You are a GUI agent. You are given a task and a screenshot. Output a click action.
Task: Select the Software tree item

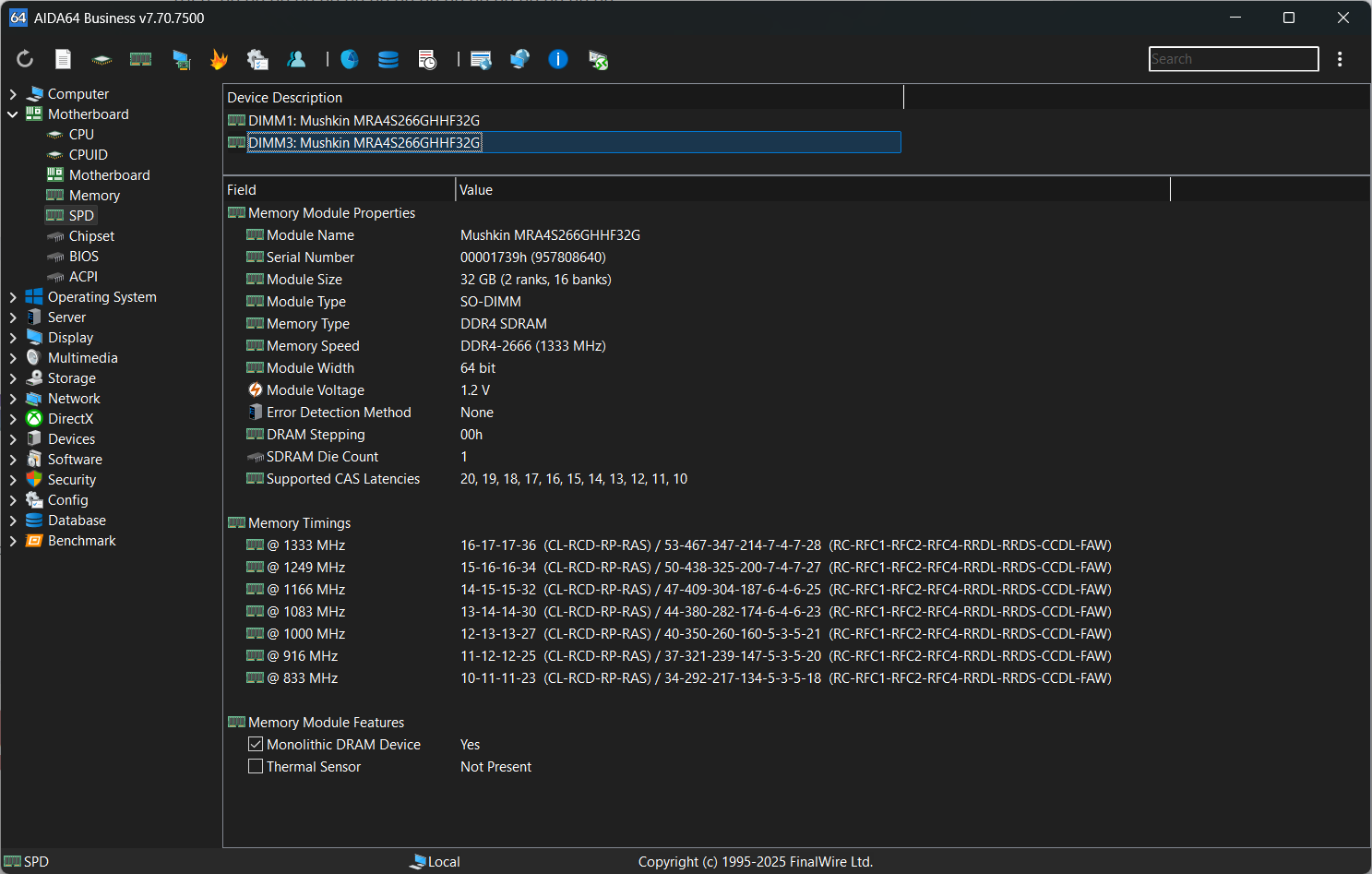(x=75, y=460)
